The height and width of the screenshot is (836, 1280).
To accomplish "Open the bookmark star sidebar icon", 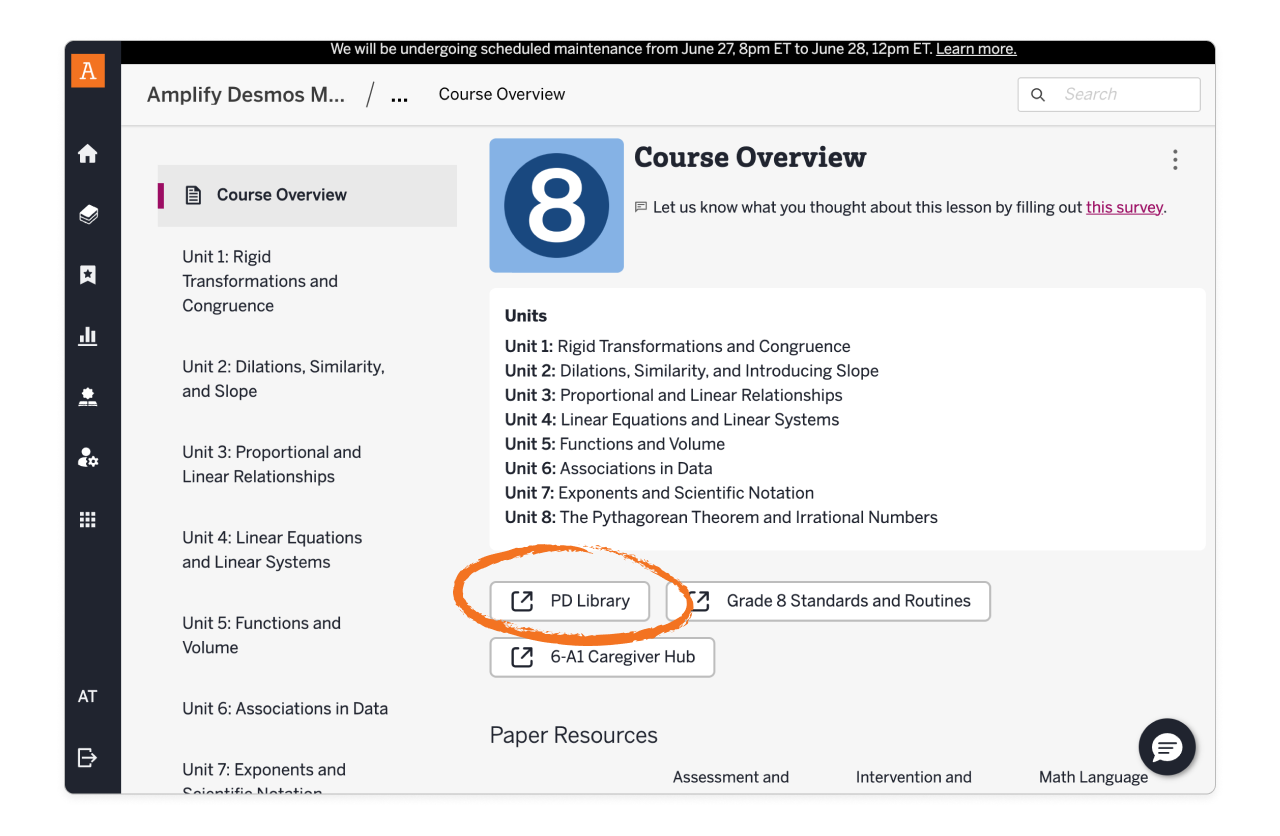I will click(88, 275).
